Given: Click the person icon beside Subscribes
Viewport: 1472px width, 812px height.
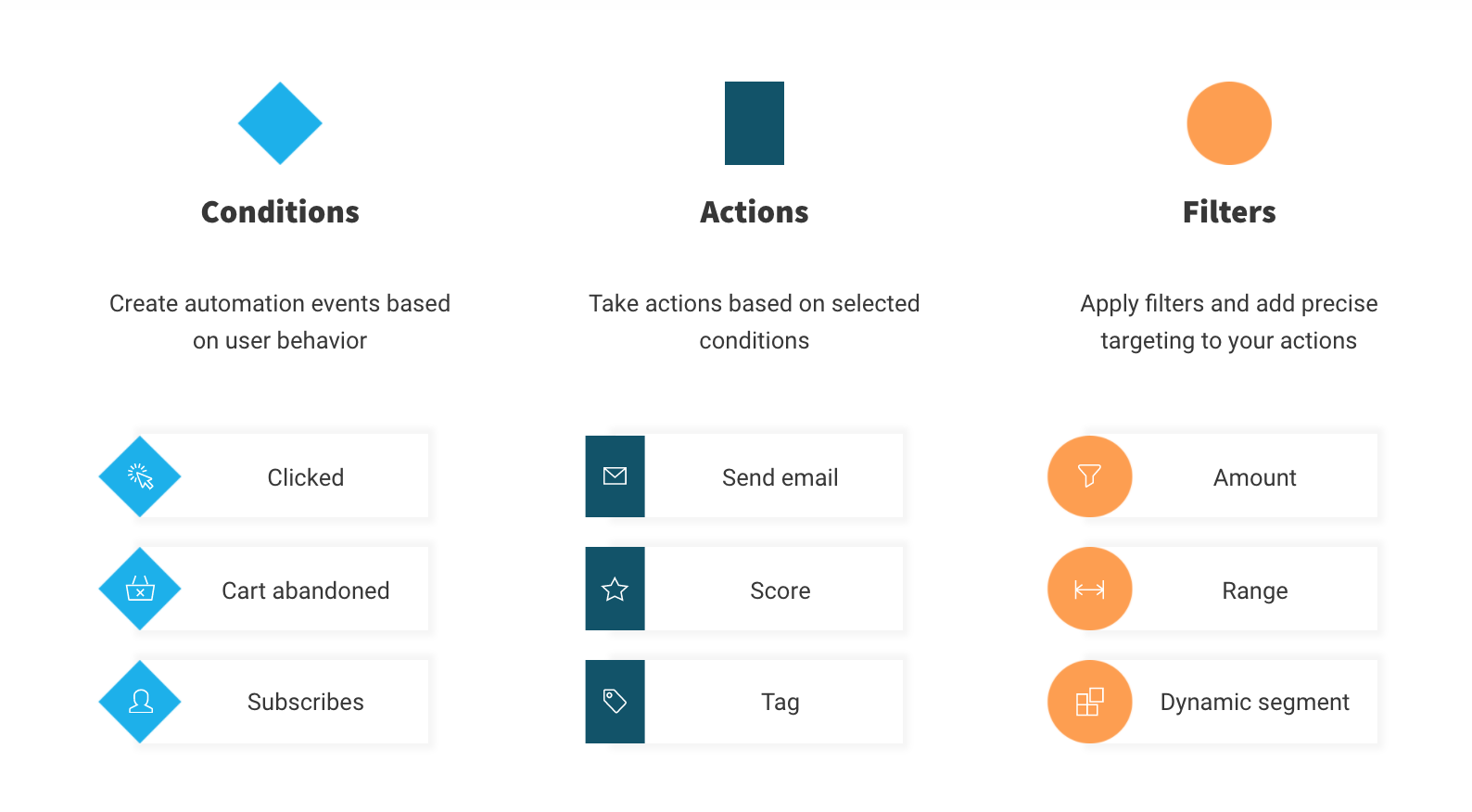Looking at the screenshot, I should [x=140, y=702].
